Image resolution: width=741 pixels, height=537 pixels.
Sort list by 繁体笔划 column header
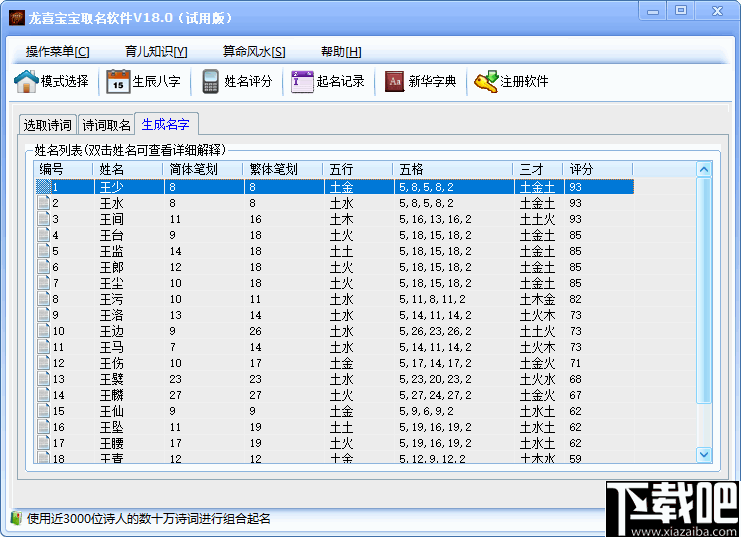pos(283,169)
